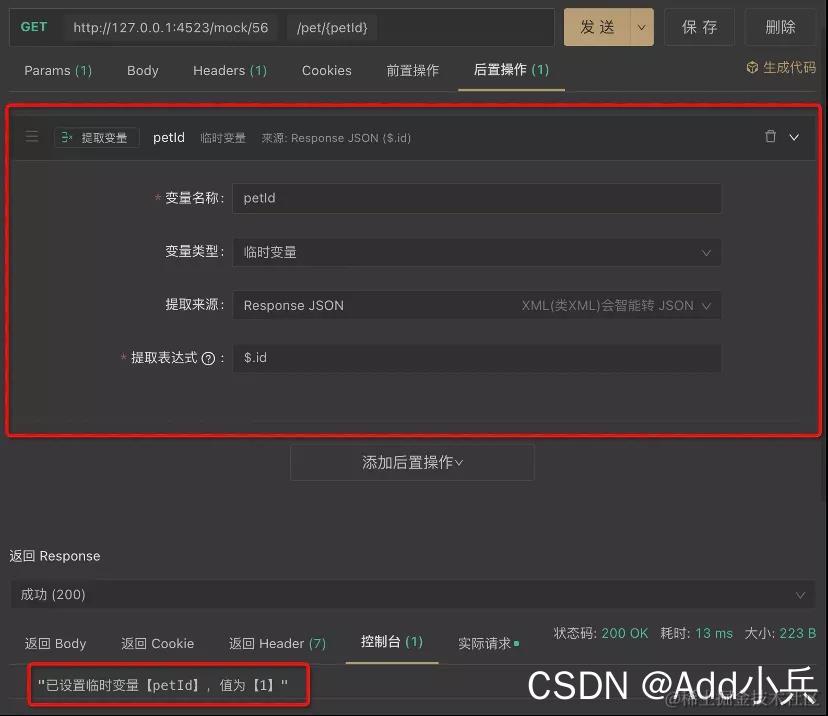Screen dimensions: 828x716
Task: Click the 添加后置操作 button
Action: [x=411, y=461]
